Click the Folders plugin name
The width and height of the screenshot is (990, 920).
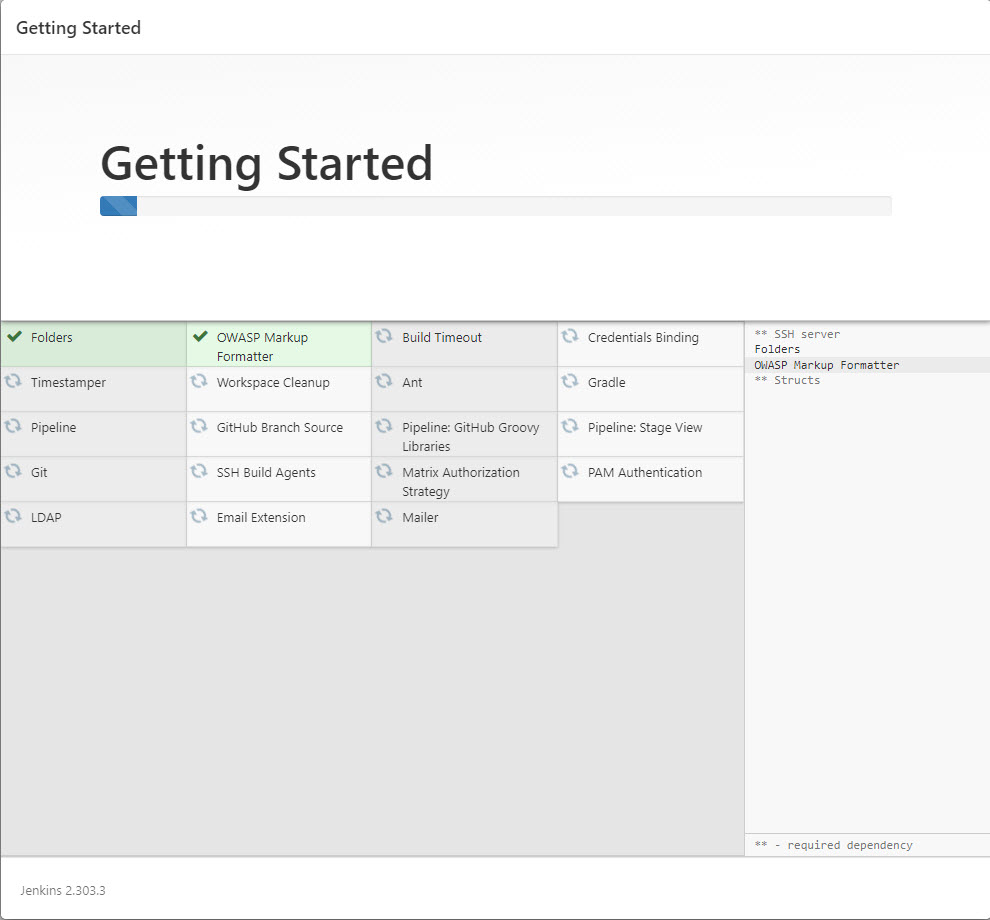pos(52,337)
